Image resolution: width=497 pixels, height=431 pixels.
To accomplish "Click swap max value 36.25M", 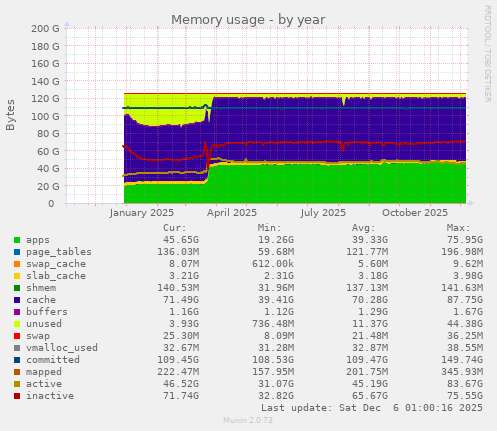I will coord(465,336).
